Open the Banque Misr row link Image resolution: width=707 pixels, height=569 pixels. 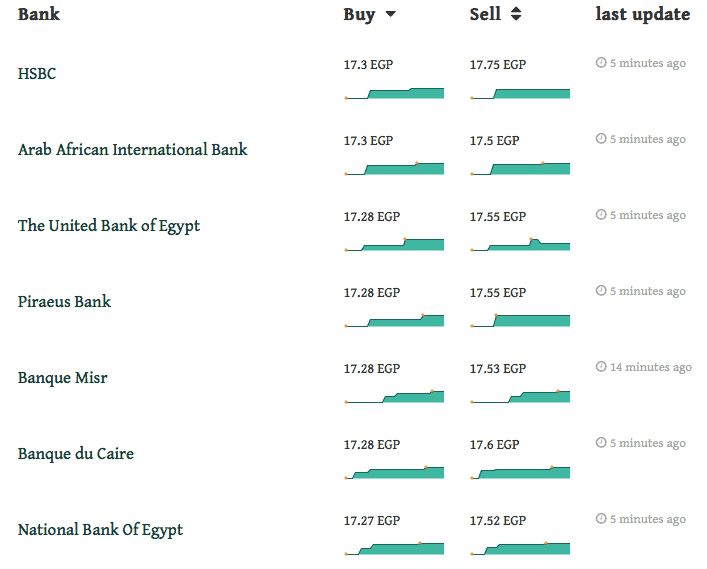(x=63, y=377)
